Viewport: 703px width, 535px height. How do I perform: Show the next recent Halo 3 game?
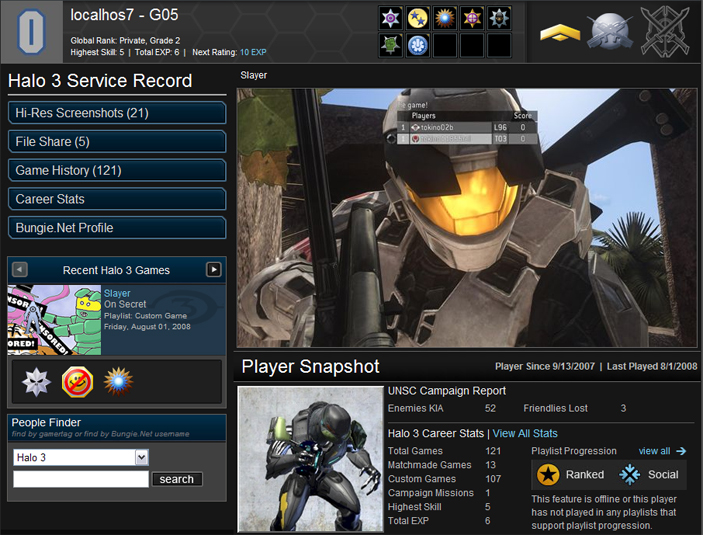pos(213,270)
